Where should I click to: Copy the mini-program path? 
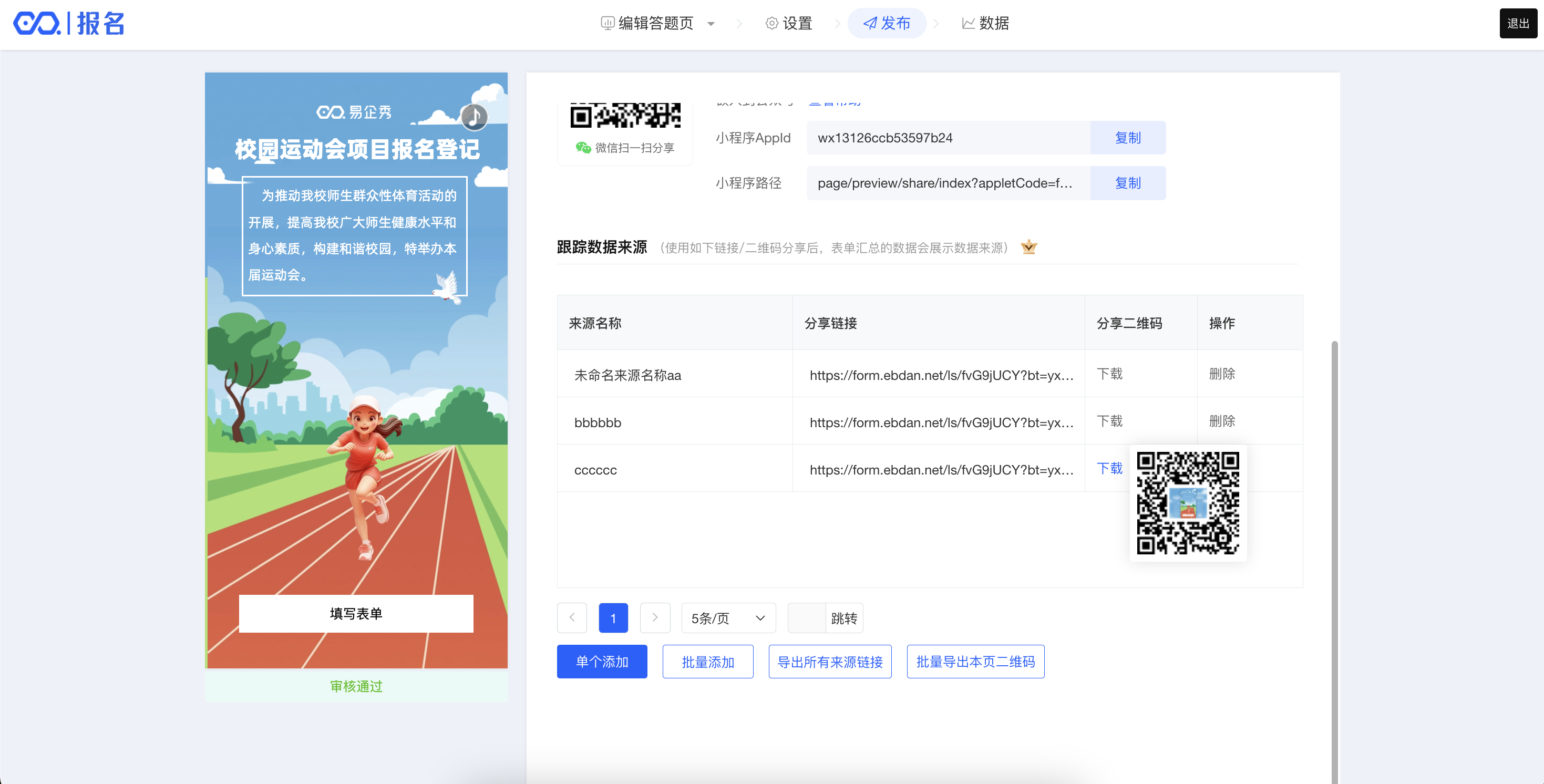(x=1127, y=183)
